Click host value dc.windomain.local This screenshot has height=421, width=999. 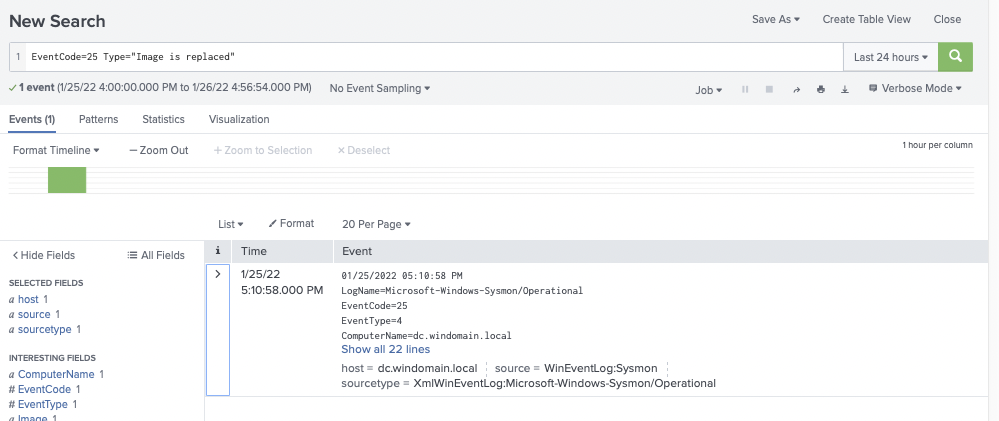[427, 368]
